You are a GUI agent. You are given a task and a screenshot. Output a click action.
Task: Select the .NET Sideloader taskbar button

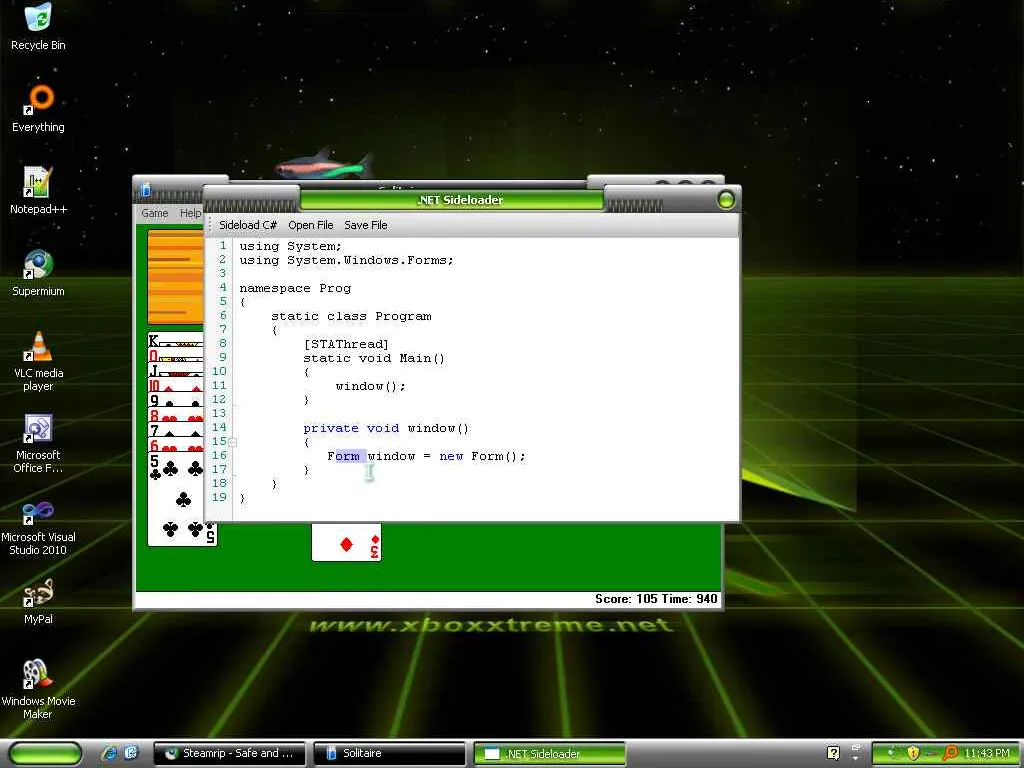549,753
